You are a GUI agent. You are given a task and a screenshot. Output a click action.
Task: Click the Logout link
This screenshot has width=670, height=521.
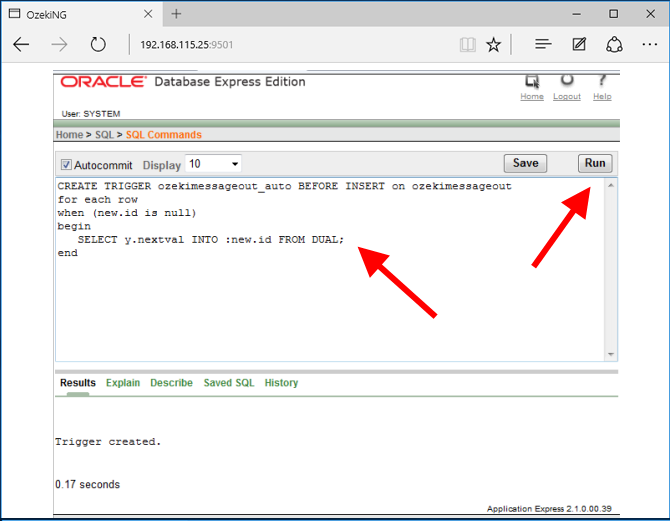coord(566,97)
